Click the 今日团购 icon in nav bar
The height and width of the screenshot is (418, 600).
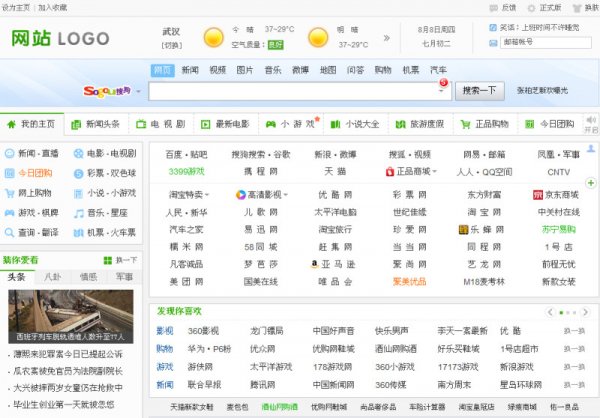click(x=530, y=124)
